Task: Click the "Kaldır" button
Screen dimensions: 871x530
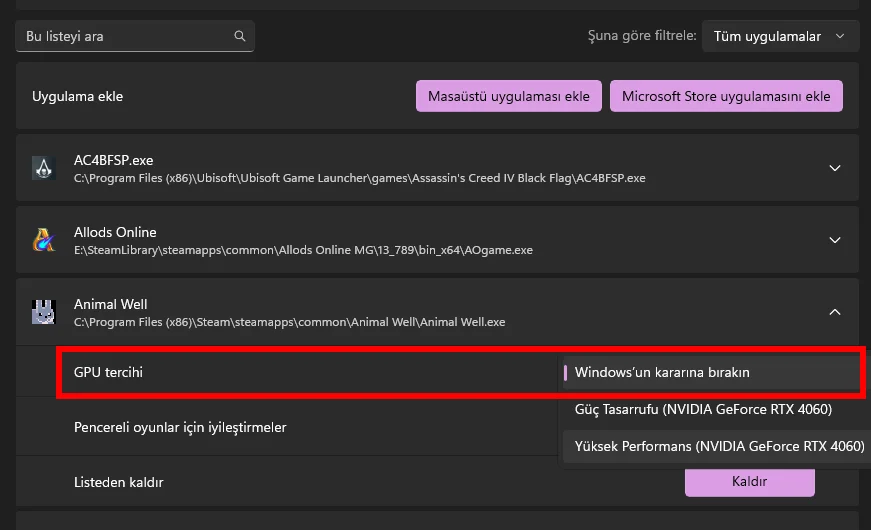Action: [x=749, y=481]
